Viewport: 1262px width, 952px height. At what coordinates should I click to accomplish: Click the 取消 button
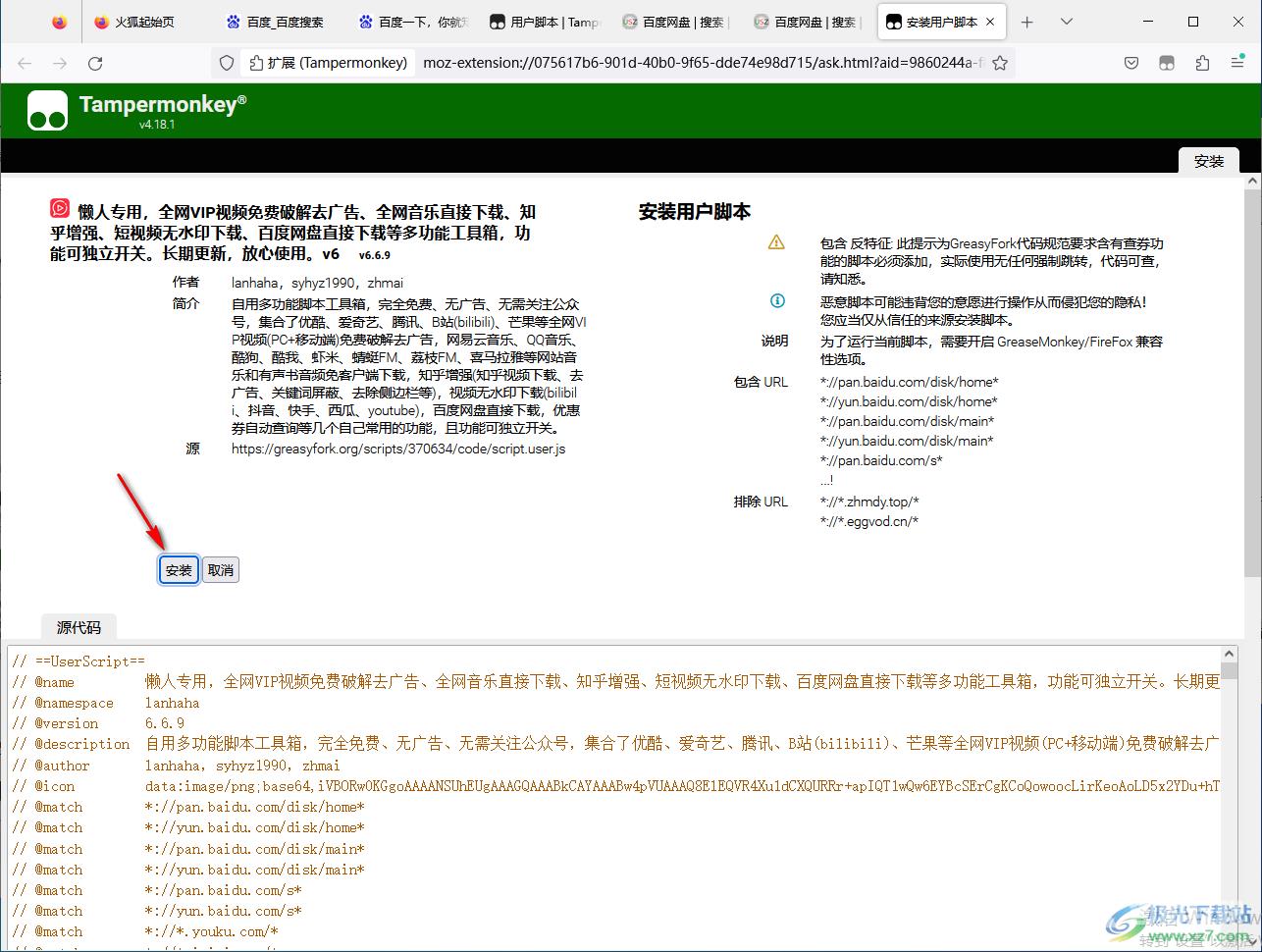[221, 570]
